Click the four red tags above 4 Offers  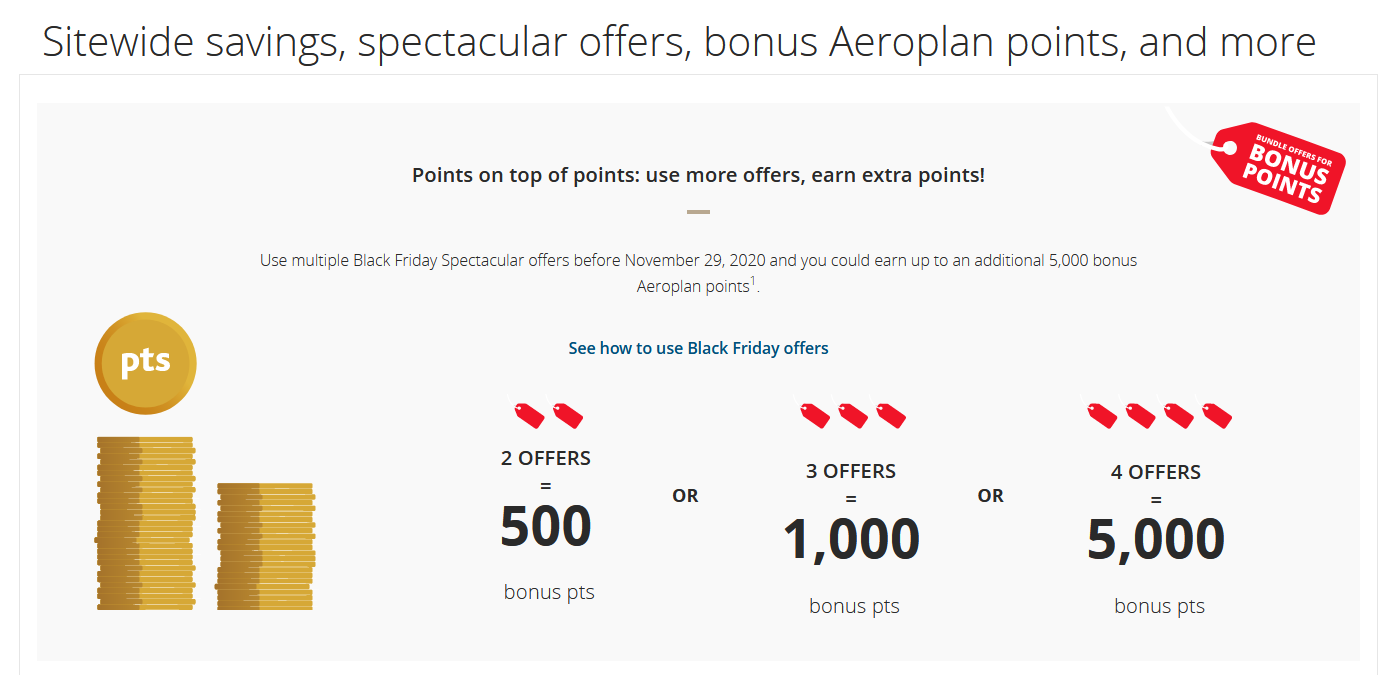pos(1159,415)
